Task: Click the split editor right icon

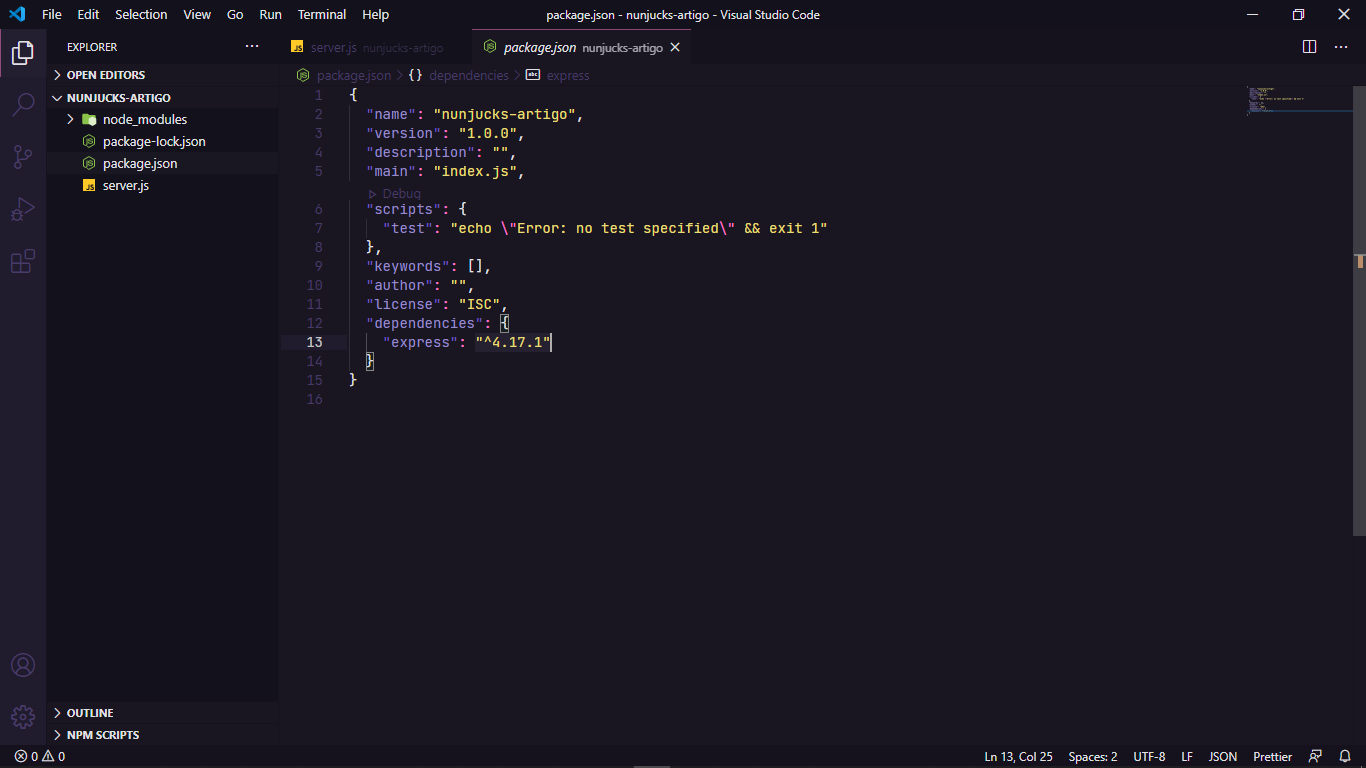Action: [1310, 47]
